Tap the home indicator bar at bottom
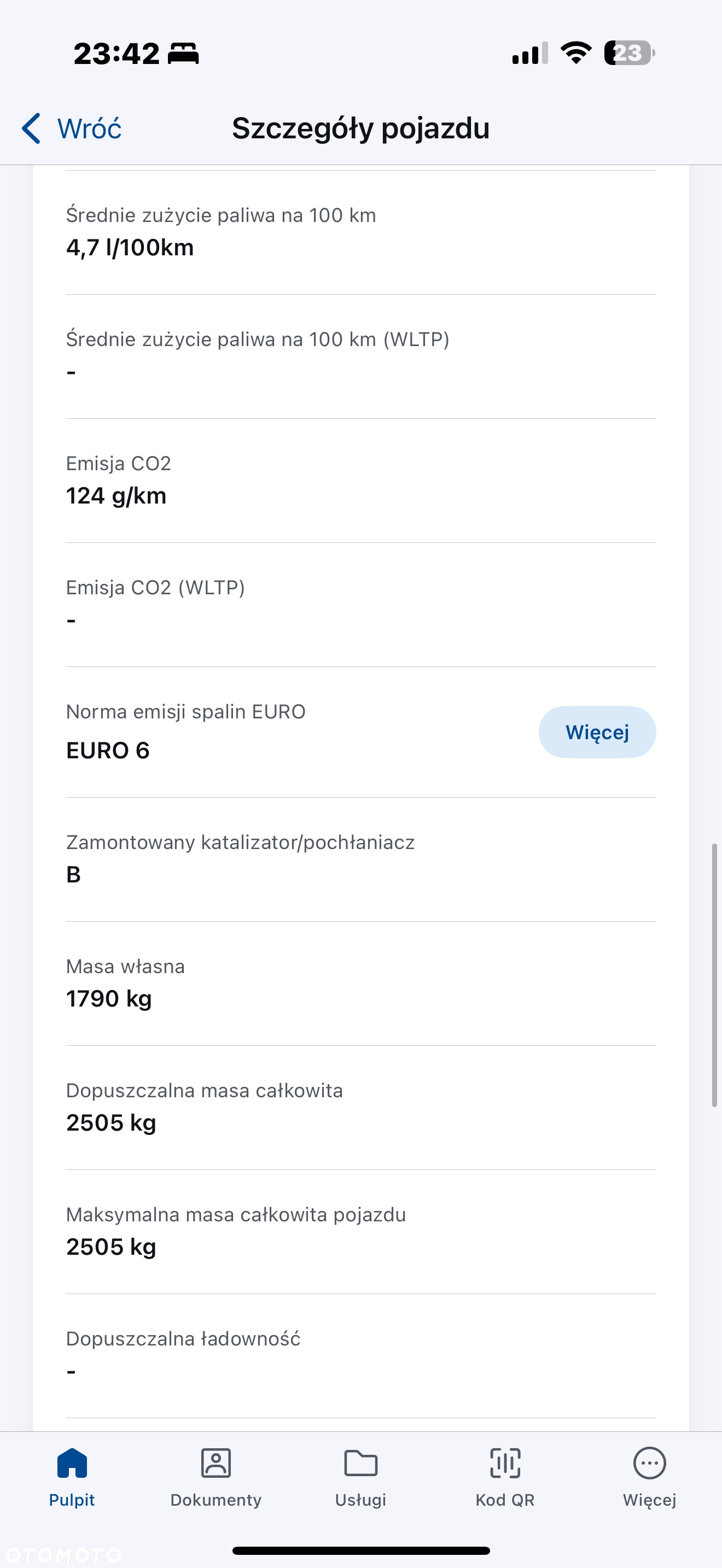This screenshot has height=1568, width=722. (361, 1551)
